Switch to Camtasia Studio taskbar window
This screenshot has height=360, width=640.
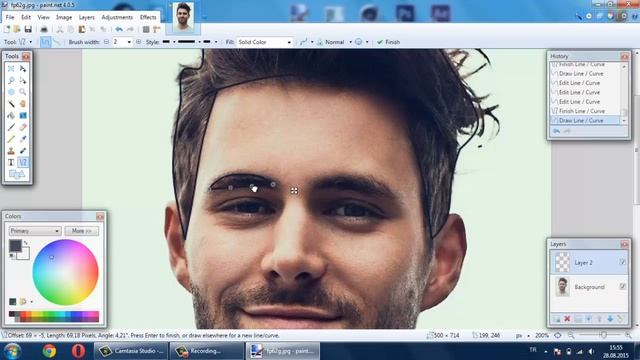point(131,351)
